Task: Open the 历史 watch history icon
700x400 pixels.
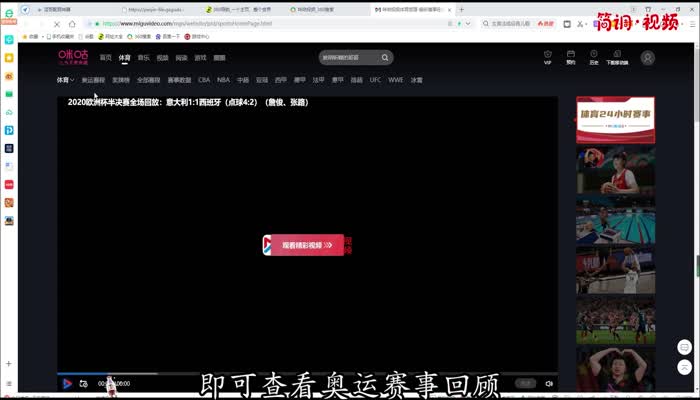Action: point(594,55)
